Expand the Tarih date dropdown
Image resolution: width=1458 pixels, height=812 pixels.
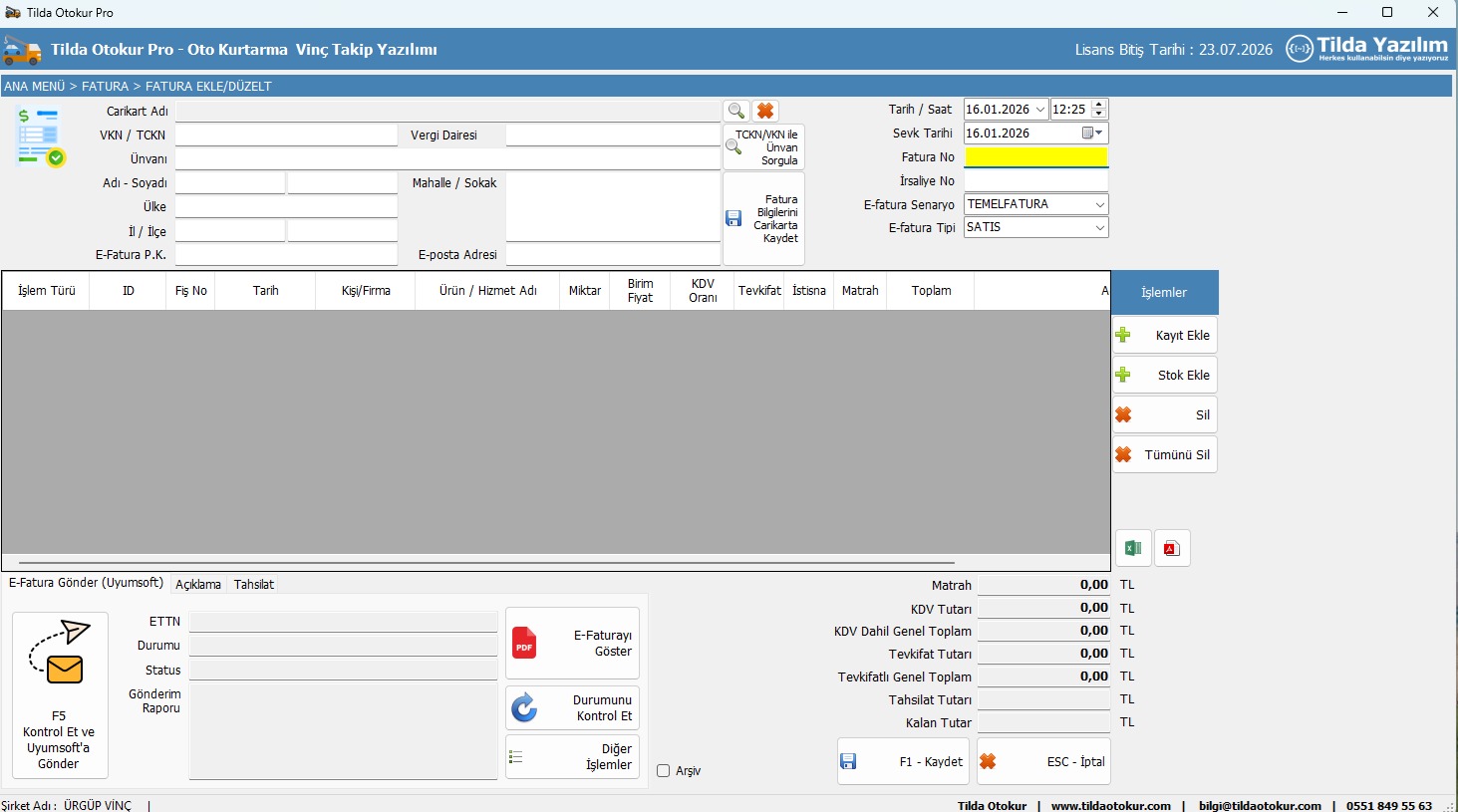[x=1039, y=110]
